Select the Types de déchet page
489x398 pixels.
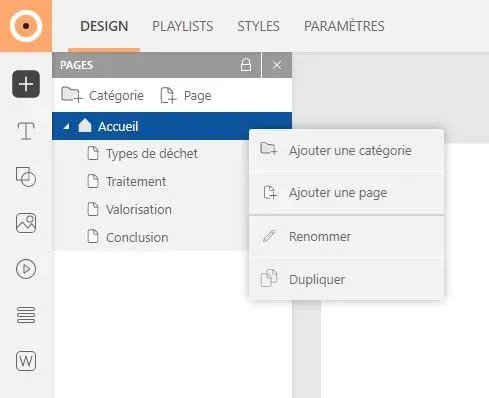coord(152,154)
